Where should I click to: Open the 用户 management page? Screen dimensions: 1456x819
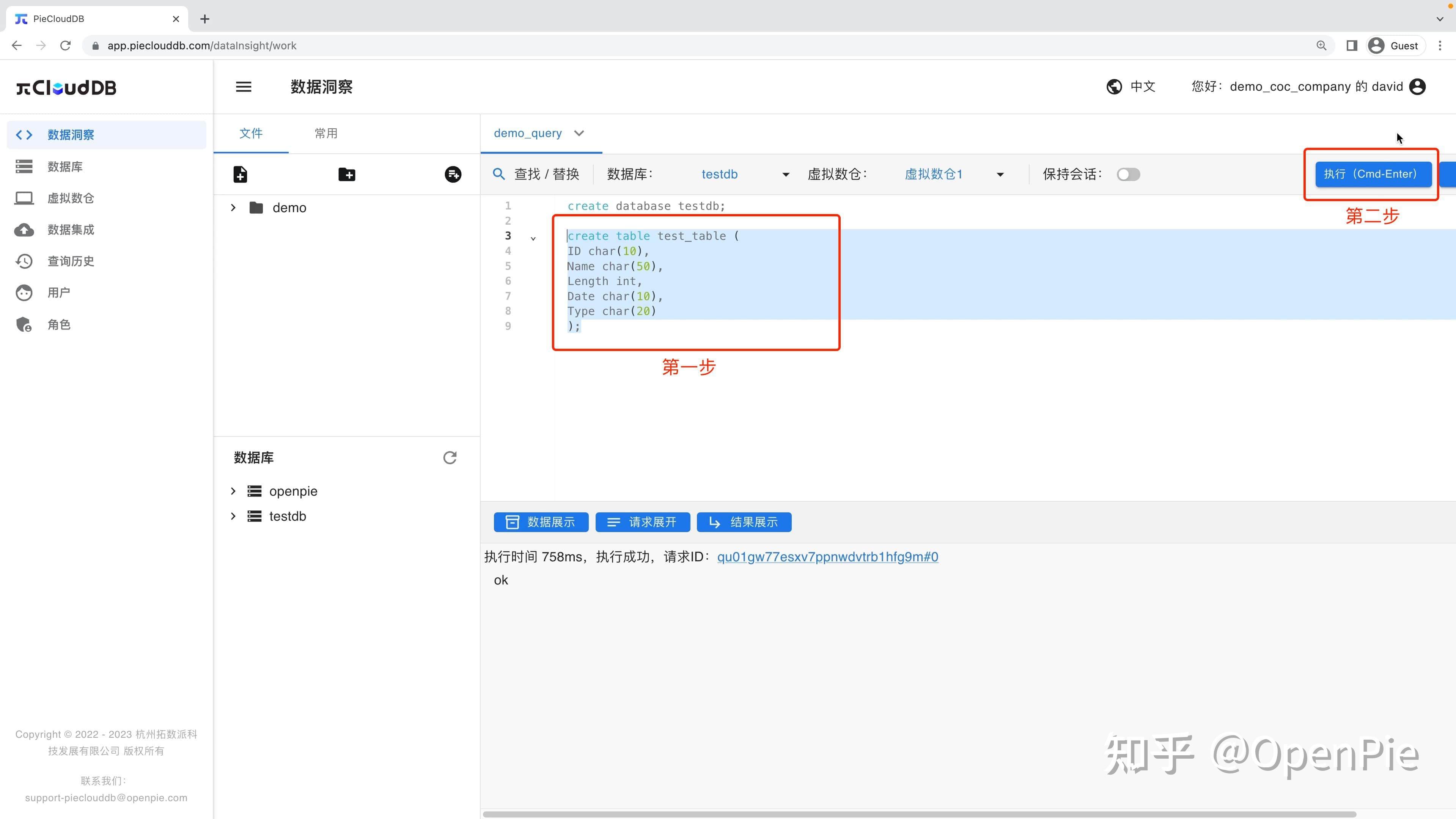pyautogui.click(x=59, y=293)
